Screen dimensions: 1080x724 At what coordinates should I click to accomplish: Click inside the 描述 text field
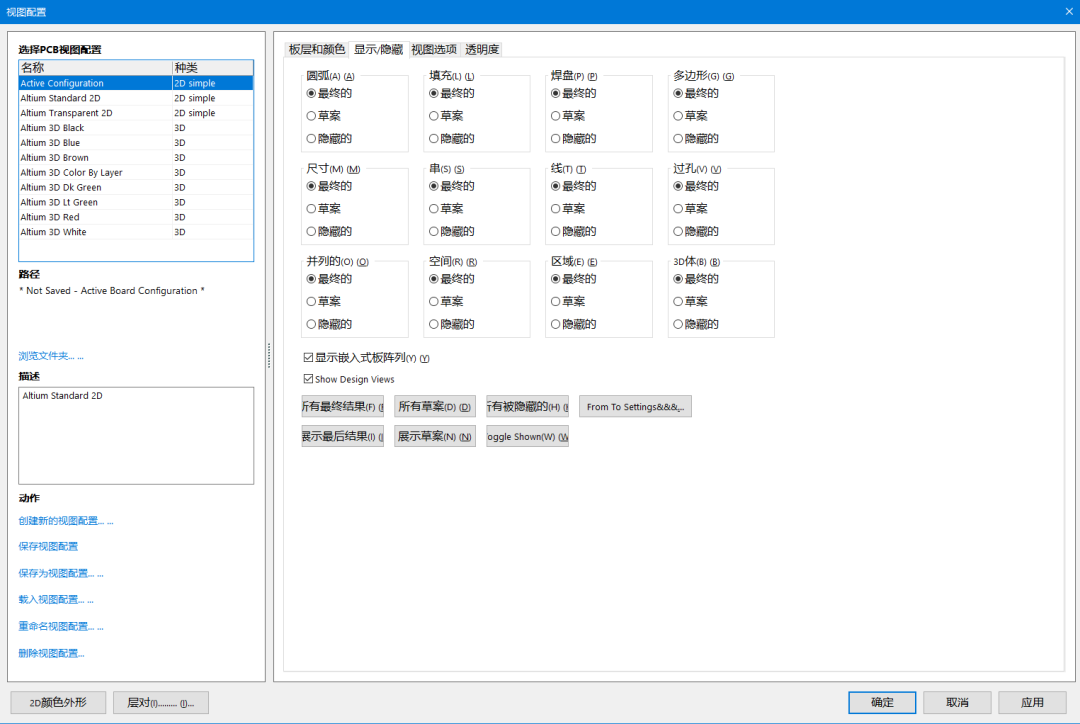(136, 435)
